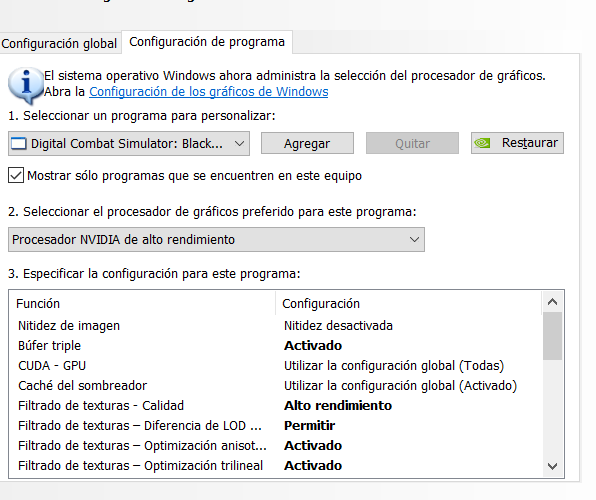Select the Configuración de programa tab
Screen dimensions: 596x500
(207, 42)
